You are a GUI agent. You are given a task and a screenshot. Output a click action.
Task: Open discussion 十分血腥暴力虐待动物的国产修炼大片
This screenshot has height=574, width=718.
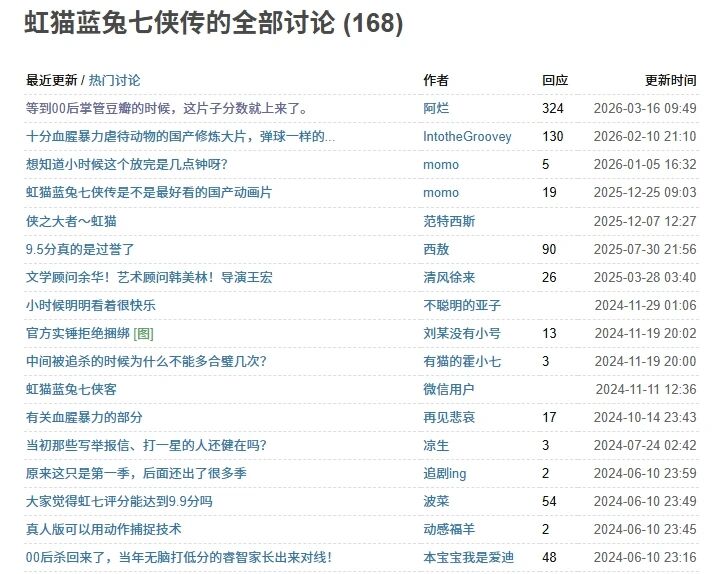pyautogui.click(x=180, y=136)
